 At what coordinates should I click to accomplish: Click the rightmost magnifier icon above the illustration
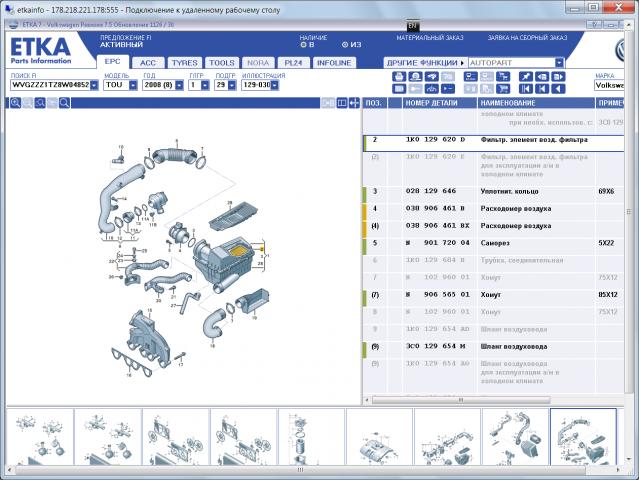point(64,103)
